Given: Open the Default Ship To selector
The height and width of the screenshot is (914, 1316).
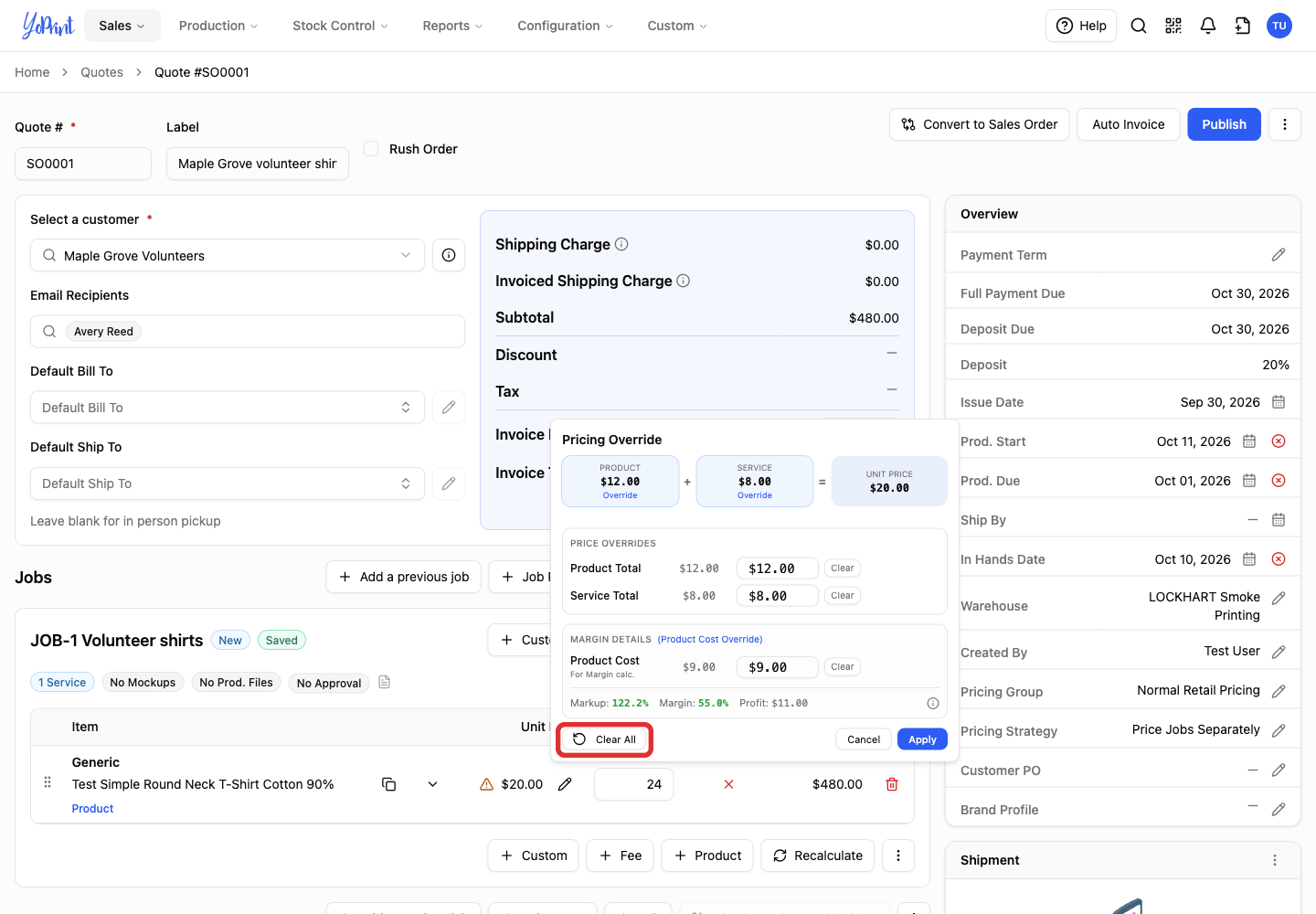Looking at the screenshot, I should (228, 484).
